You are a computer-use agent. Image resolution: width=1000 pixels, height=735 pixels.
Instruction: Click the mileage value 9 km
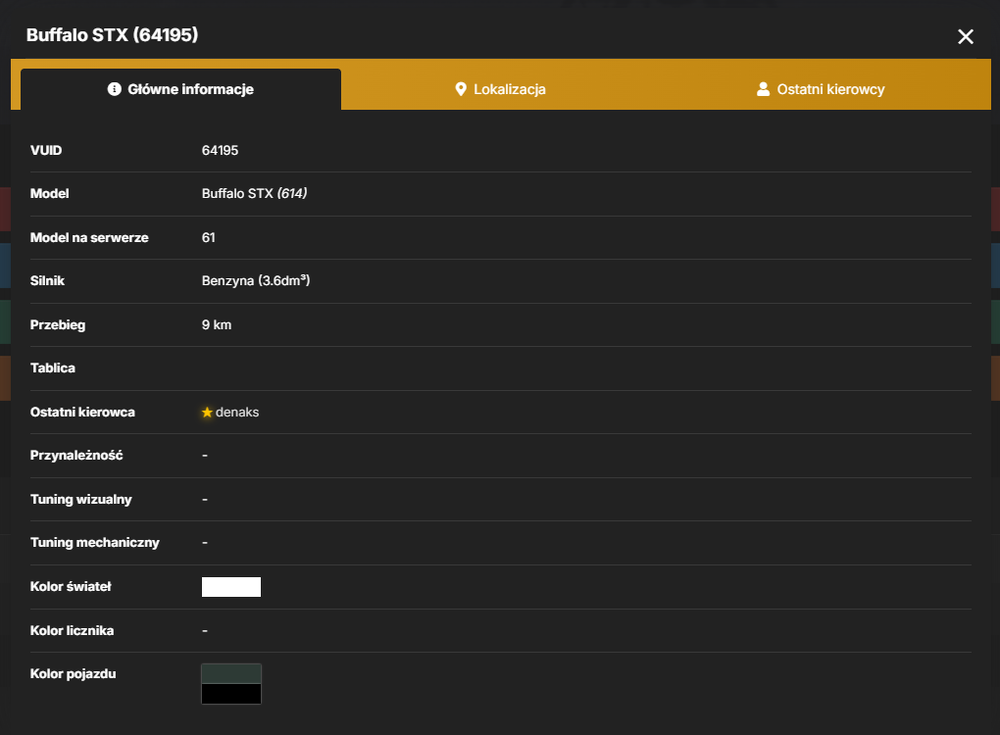click(x=216, y=325)
